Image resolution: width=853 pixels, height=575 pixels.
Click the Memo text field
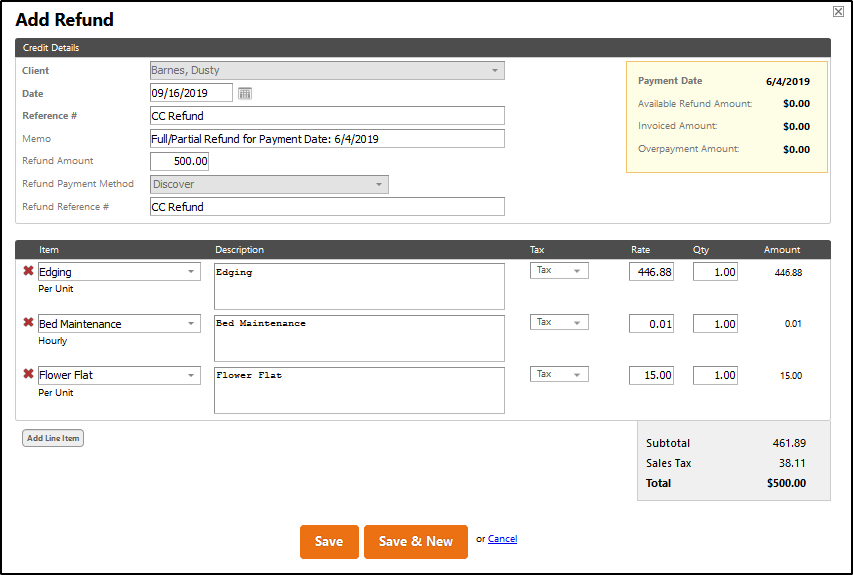[326, 139]
